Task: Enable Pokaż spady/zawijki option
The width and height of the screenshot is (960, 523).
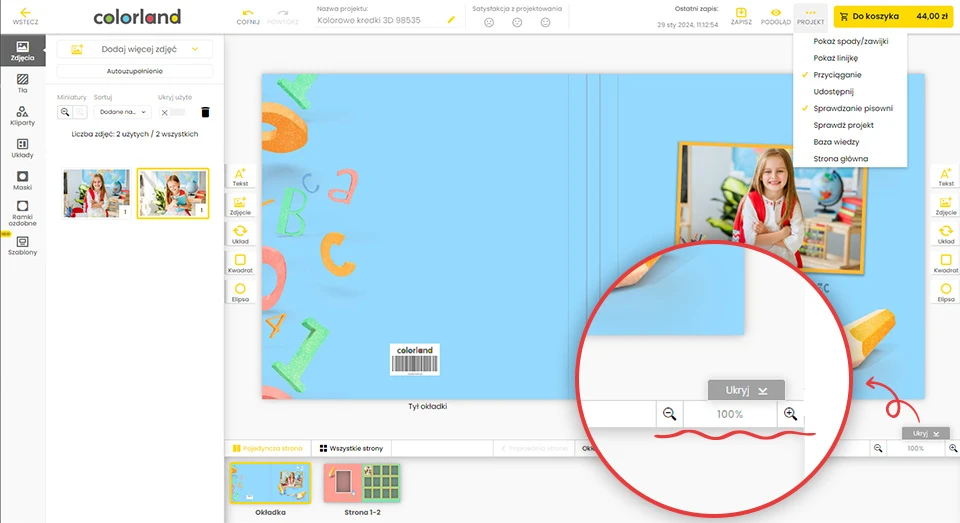Action: coord(850,41)
